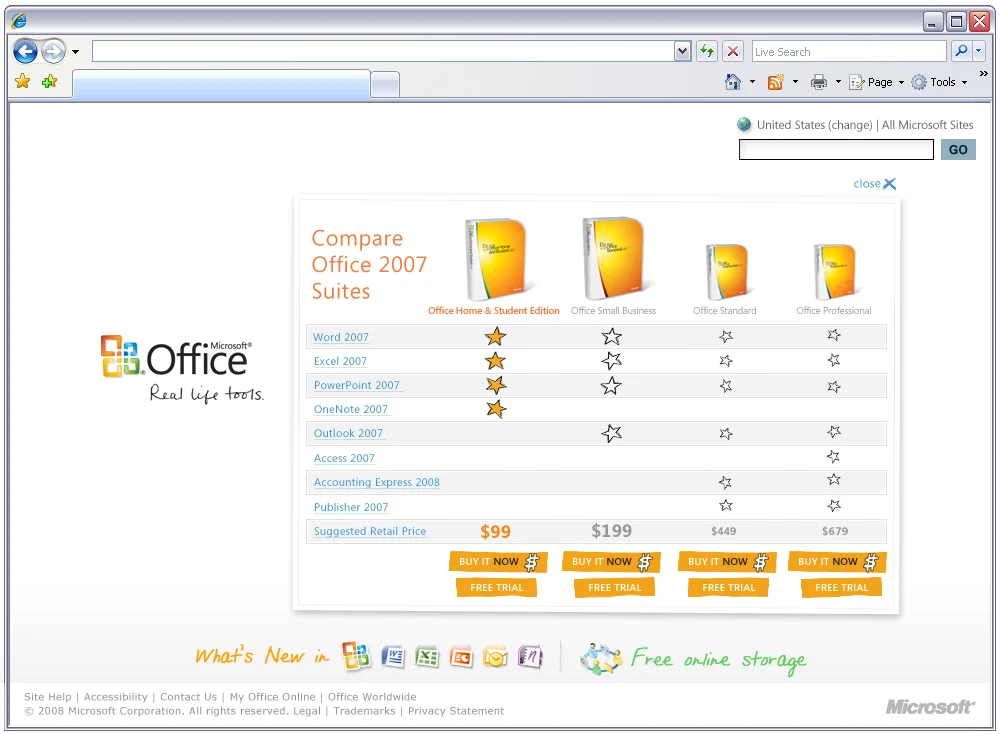Click the Free online storage banner
1000x734 pixels.
[693, 659]
